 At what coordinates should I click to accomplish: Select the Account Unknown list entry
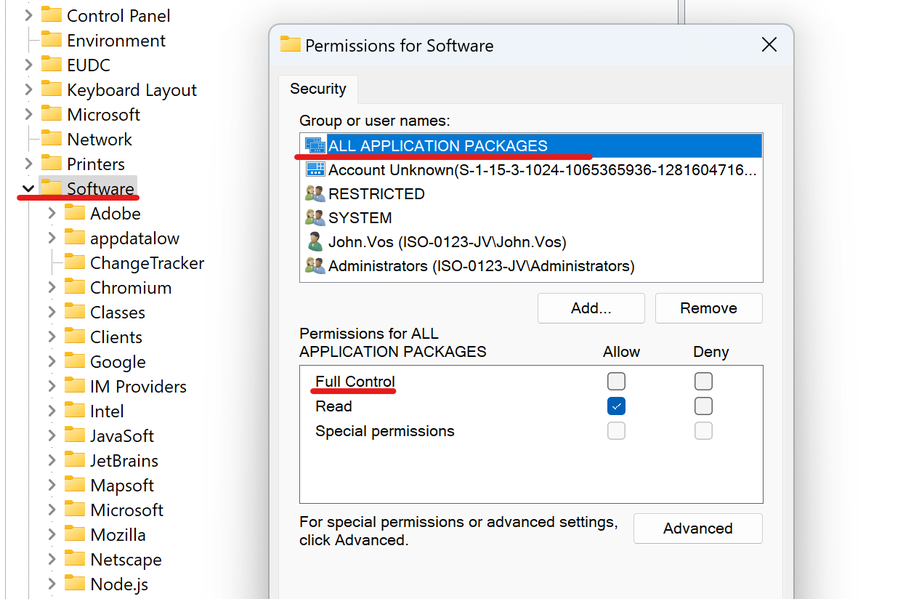coord(542,170)
